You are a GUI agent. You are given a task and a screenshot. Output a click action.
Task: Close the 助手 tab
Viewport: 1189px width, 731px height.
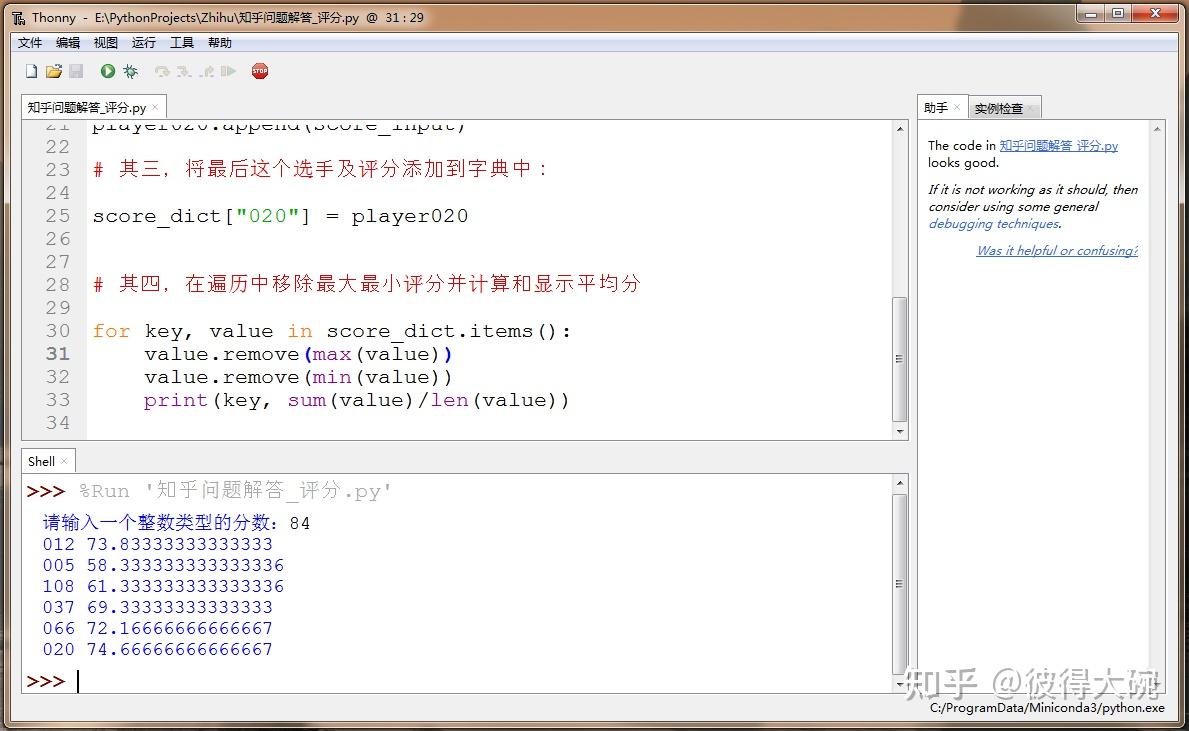[957, 107]
